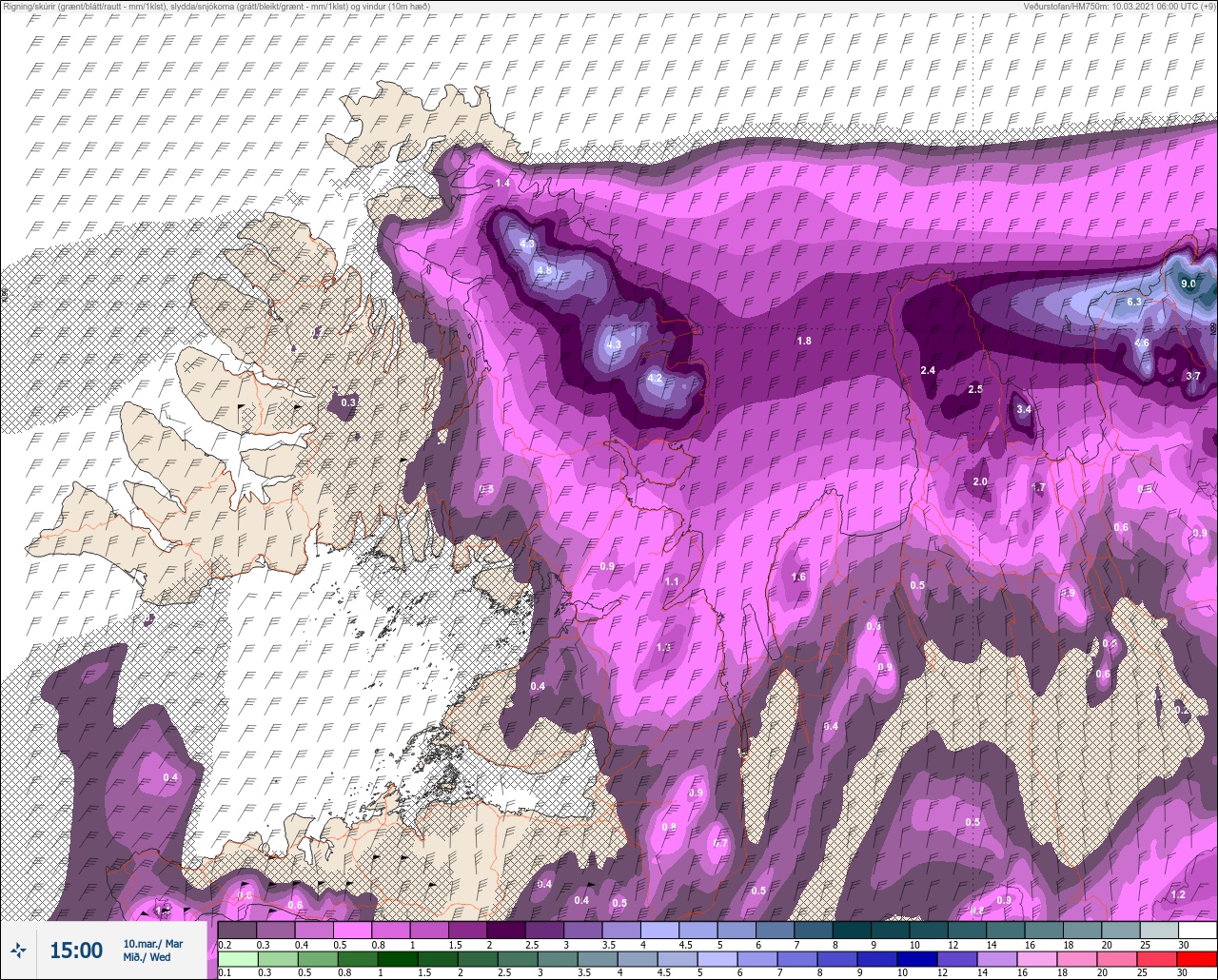
Task: Click the 1.1 precipitation value on the map
Action: coord(672,581)
